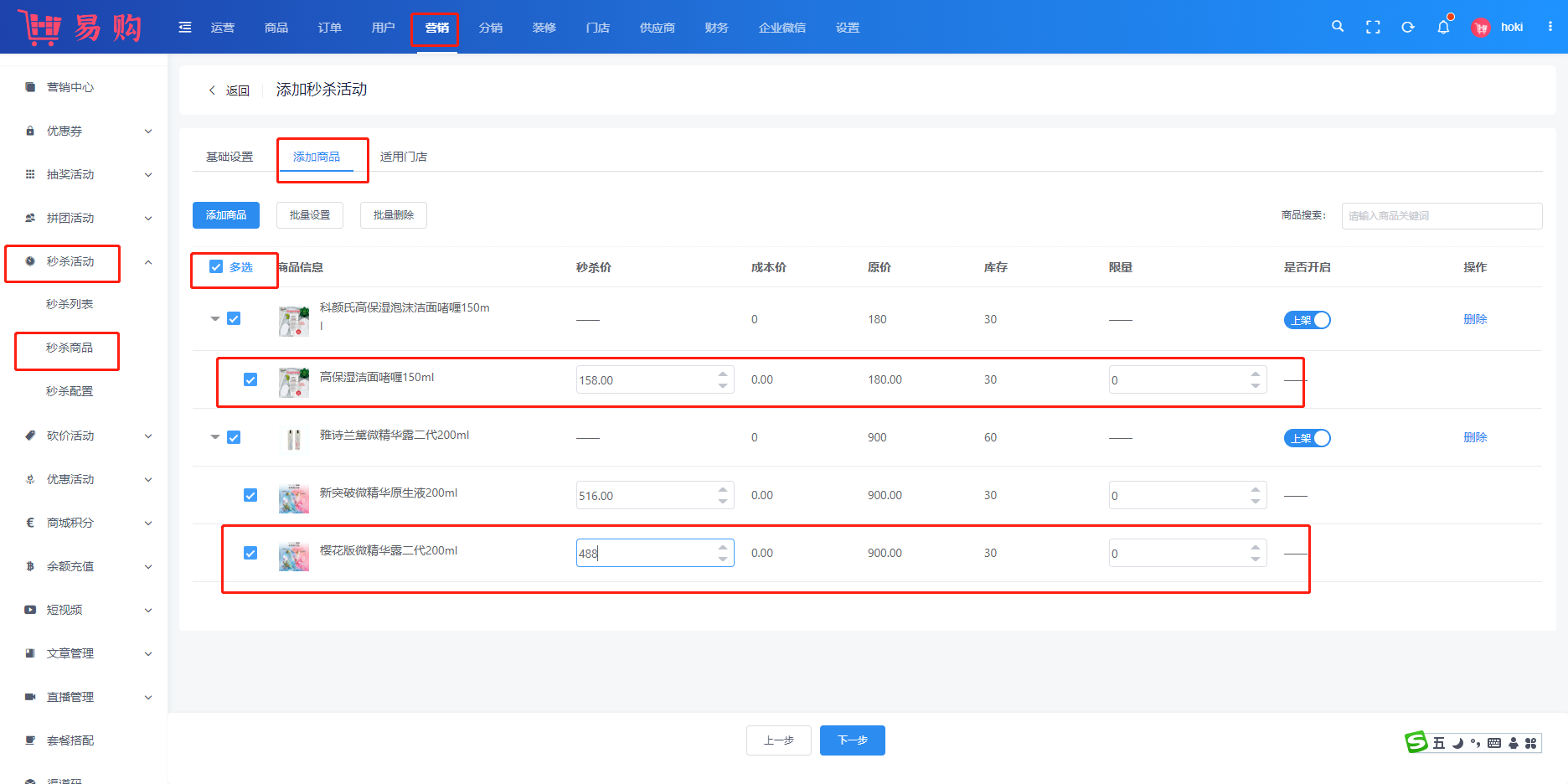Screen dimensions: 1568x784
Task: Collapse the 雅诗兰黛微精华露 product row arrow
Action: [215, 437]
